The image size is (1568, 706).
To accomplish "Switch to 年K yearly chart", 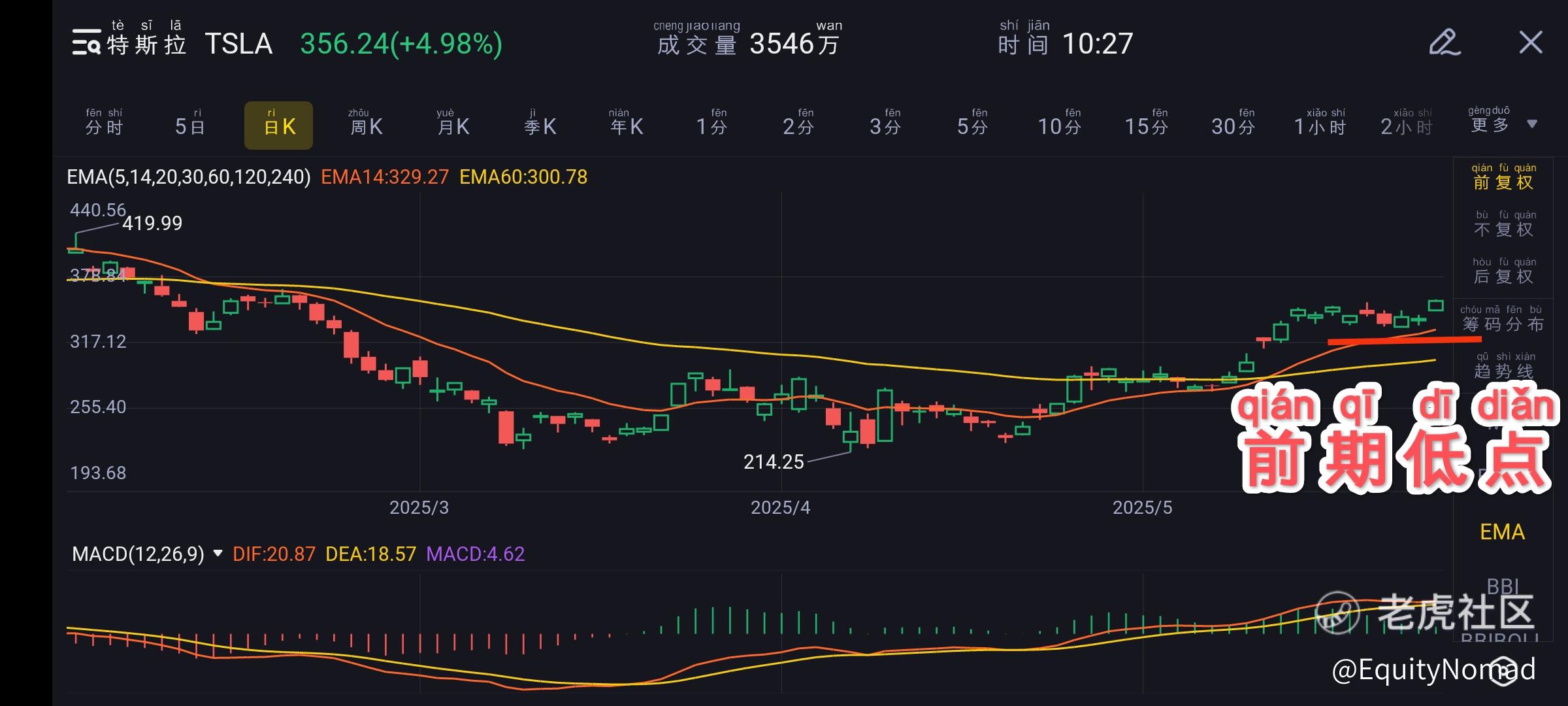I will click(627, 123).
